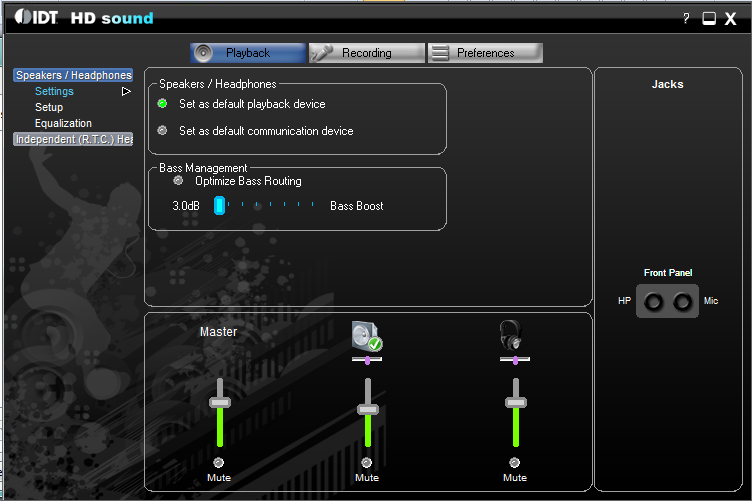Open the Preferences tab
Viewport: 752px width, 501px height.
point(485,53)
